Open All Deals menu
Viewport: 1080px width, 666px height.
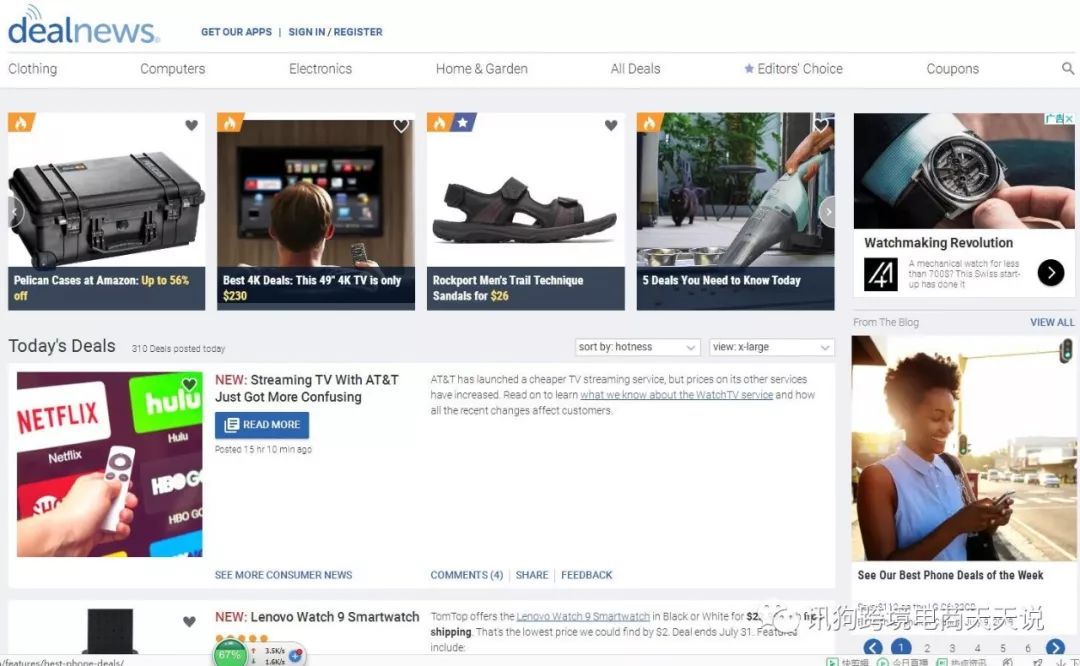click(x=635, y=69)
